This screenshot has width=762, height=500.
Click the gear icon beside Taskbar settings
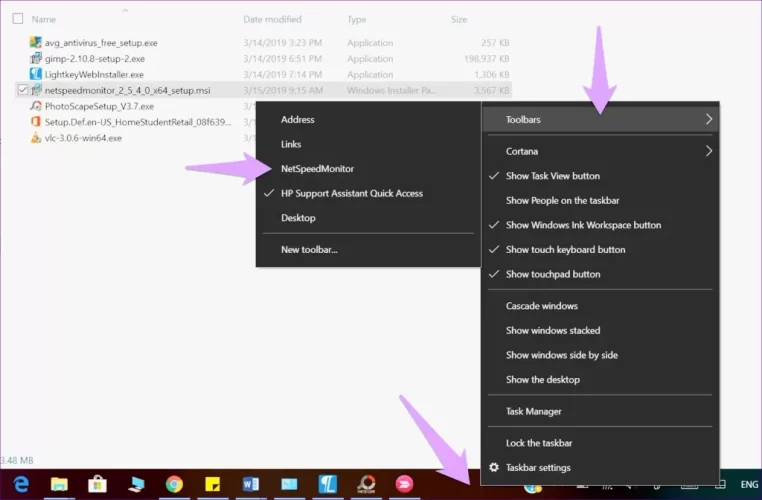[x=492, y=468]
